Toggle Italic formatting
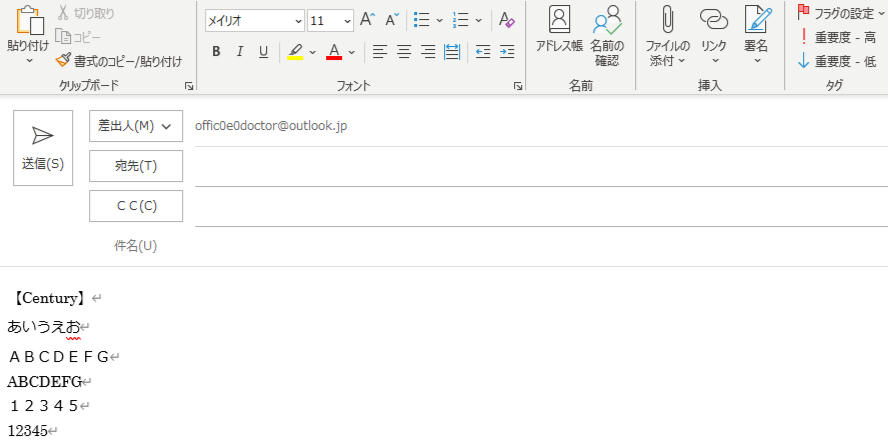 click(240, 52)
